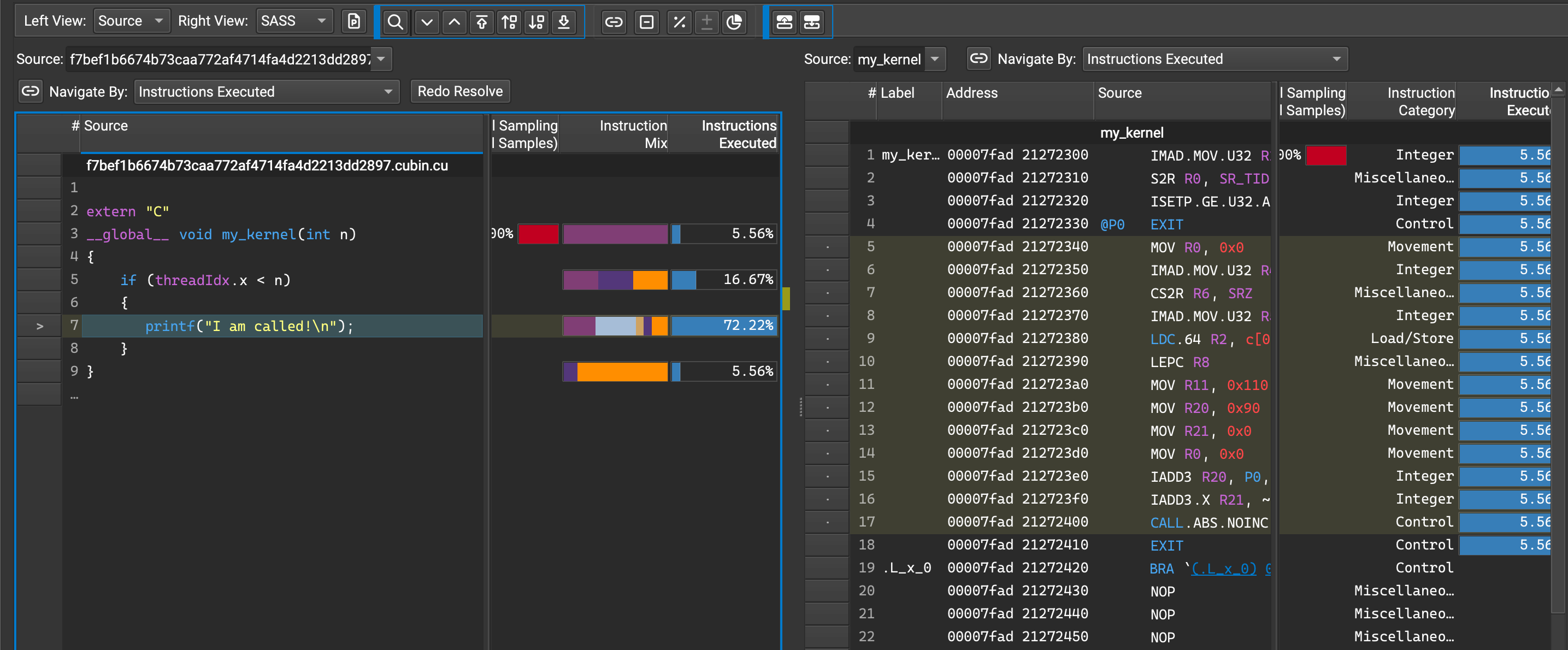Click Load/Store category on row 9
Image resolution: width=1568 pixels, height=650 pixels.
[x=1412, y=339]
